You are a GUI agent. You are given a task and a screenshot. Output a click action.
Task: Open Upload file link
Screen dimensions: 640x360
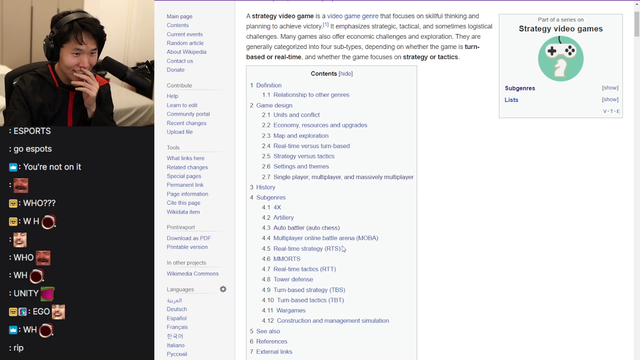coord(180,132)
